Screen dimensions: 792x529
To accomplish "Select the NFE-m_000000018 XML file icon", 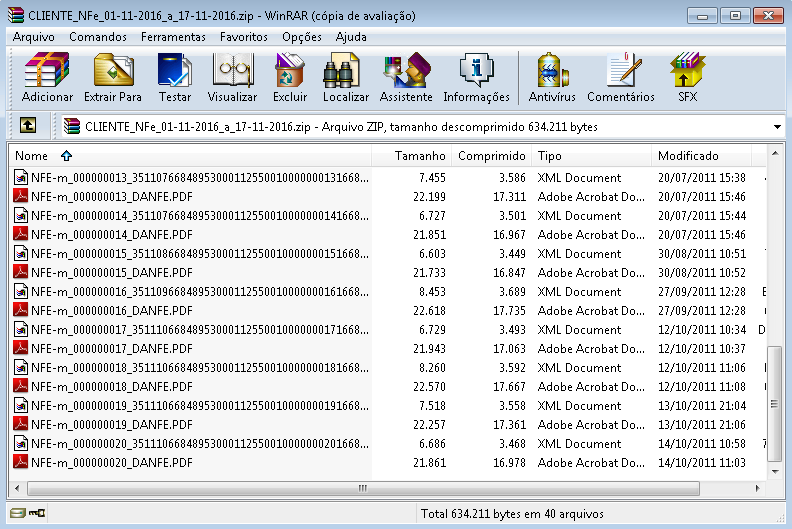I will tap(21, 367).
